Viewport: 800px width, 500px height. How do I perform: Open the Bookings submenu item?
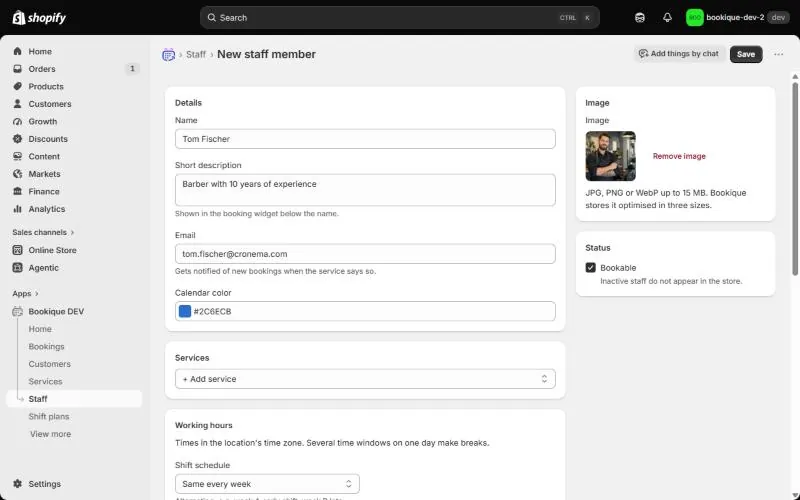[46, 346]
